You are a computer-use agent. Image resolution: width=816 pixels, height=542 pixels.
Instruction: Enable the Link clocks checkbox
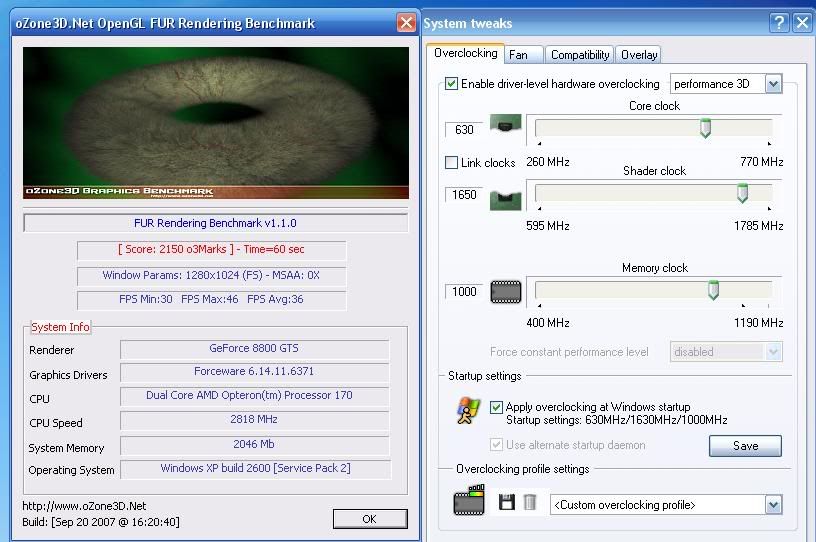click(452, 162)
